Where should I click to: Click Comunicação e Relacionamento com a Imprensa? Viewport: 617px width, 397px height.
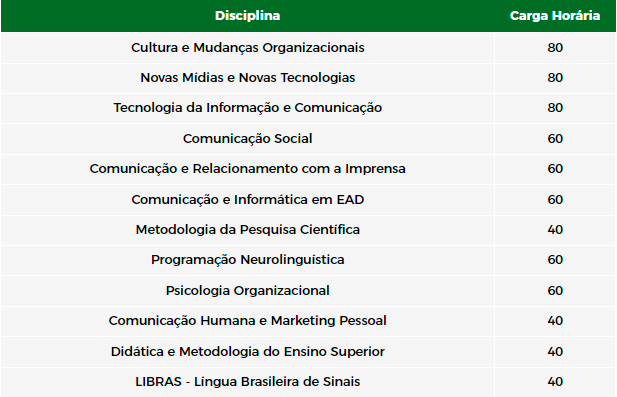tap(248, 169)
